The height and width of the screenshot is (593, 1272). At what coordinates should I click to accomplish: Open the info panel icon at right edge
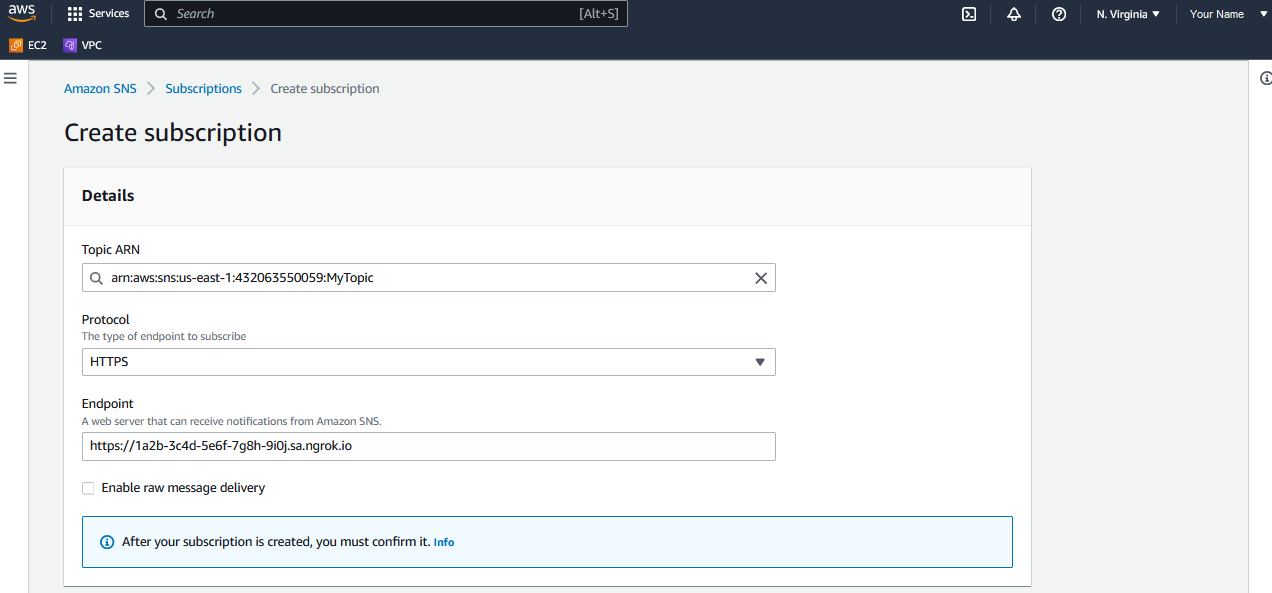(x=1265, y=79)
